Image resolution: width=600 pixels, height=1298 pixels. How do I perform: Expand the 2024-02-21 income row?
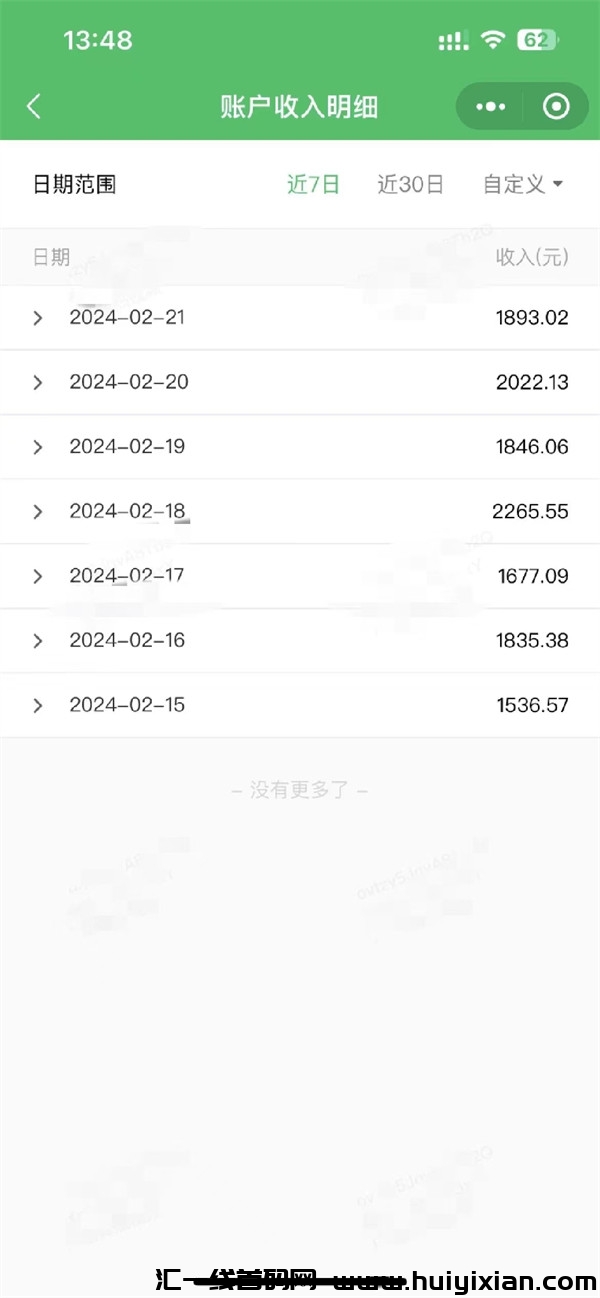[38, 318]
